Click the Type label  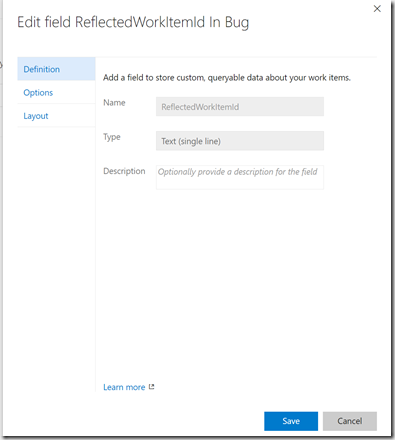(112, 137)
